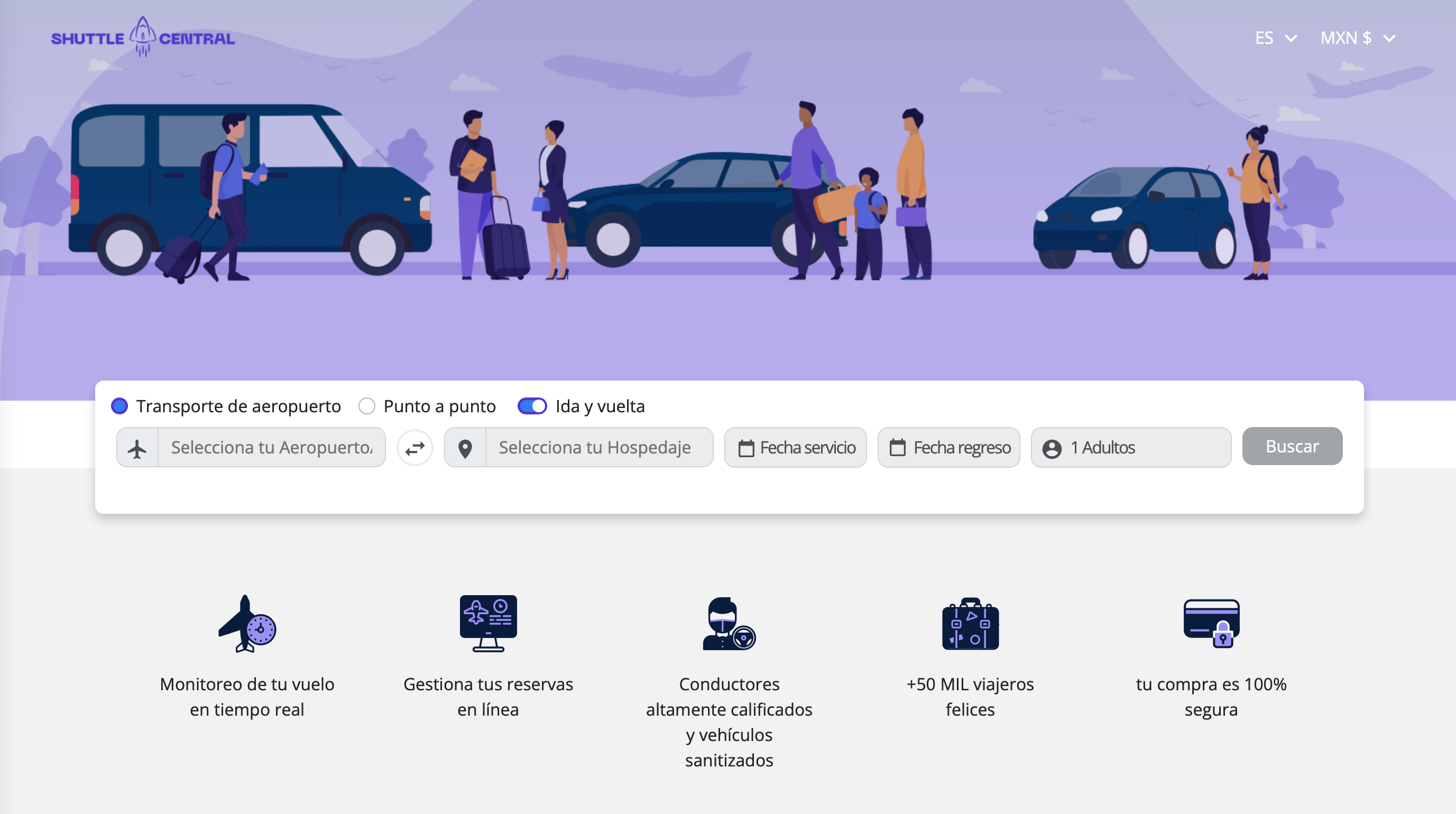Click the location pin icon next to Hospedaje
1456x814 pixels.
tap(465, 447)
